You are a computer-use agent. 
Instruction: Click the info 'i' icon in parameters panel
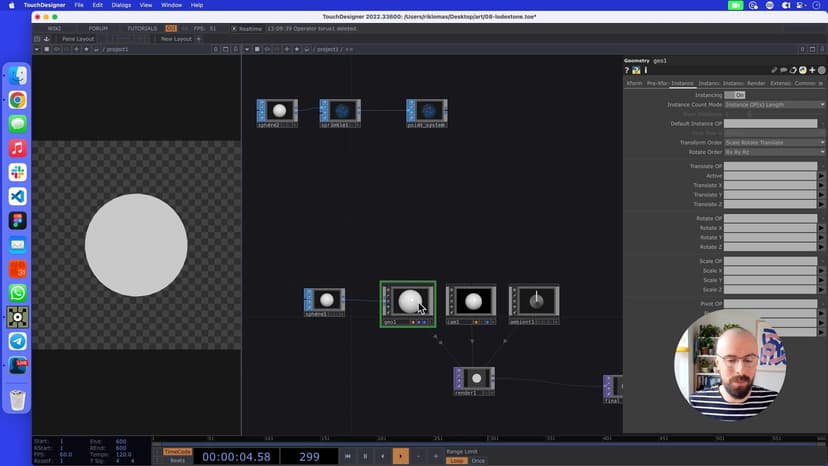(x=646, y=70)
